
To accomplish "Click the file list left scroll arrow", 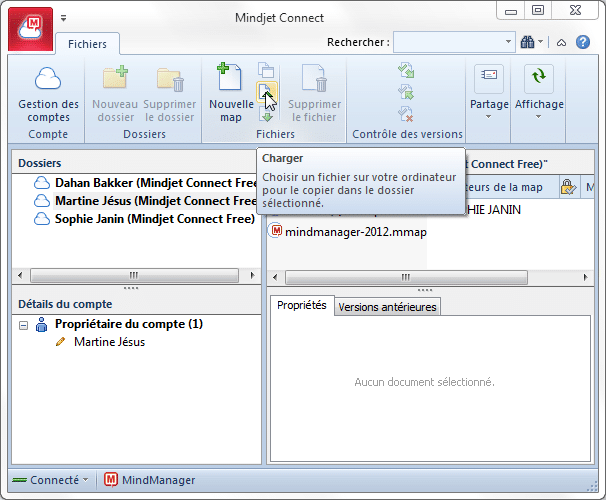I will pos(275,277).
